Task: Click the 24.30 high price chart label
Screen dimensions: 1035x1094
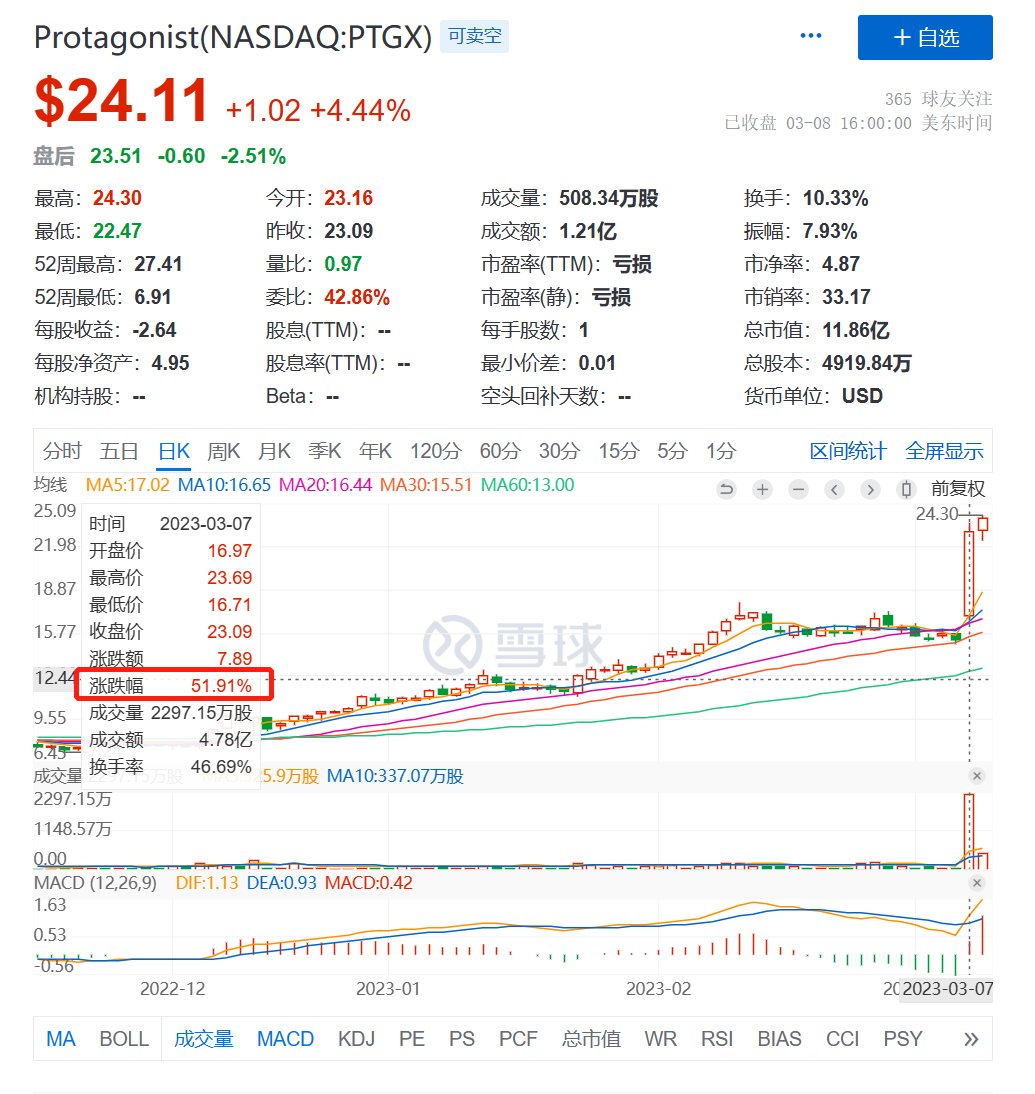Action: click(x=937, y=514)
